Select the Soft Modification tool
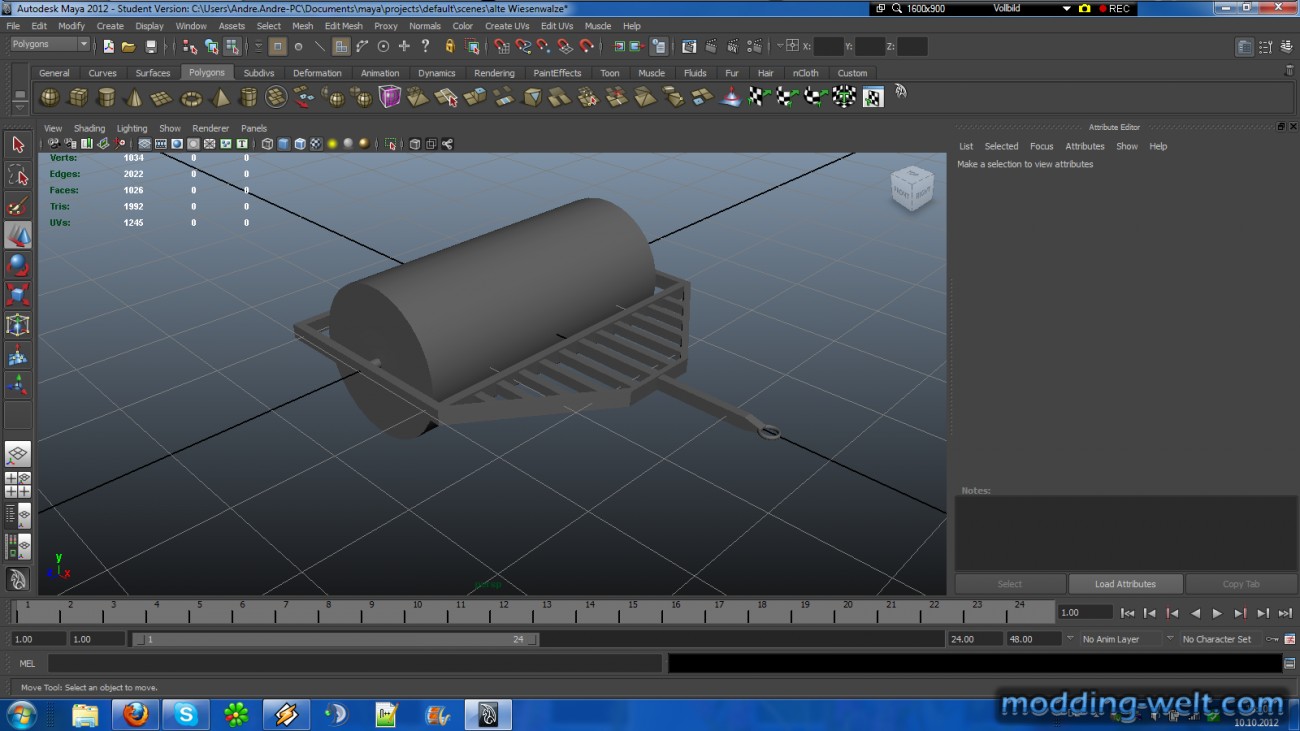Viewport: 1300px width, 731px height. coord(18,355)
